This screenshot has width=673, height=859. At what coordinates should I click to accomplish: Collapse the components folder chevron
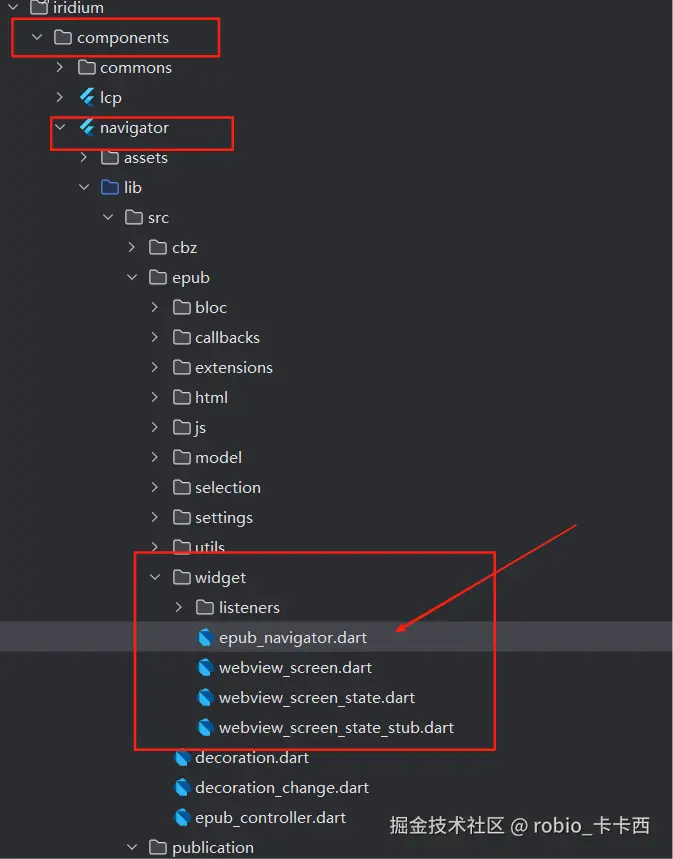tap(37, 37)
